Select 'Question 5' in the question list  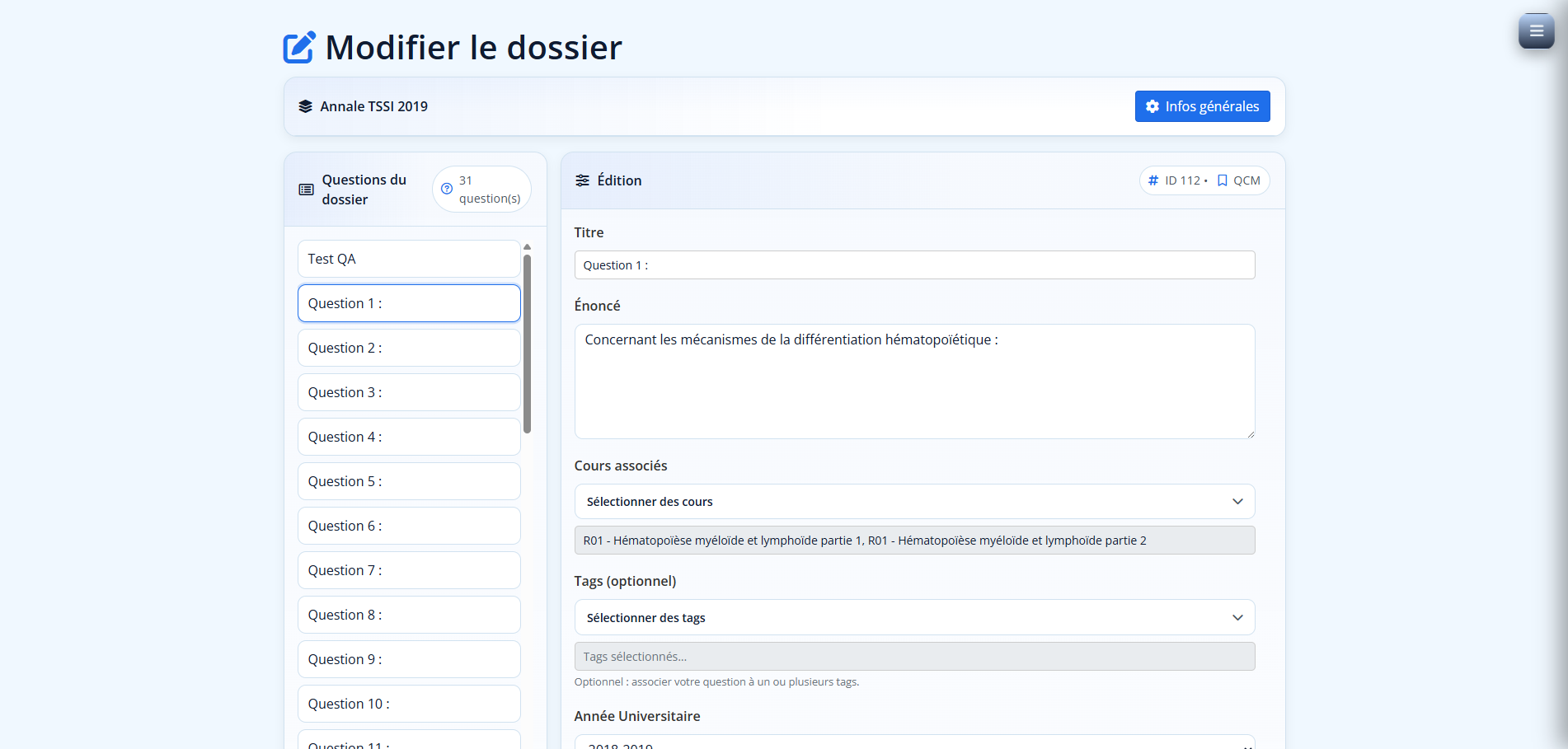pyautogui.click(x=408, y=480)
